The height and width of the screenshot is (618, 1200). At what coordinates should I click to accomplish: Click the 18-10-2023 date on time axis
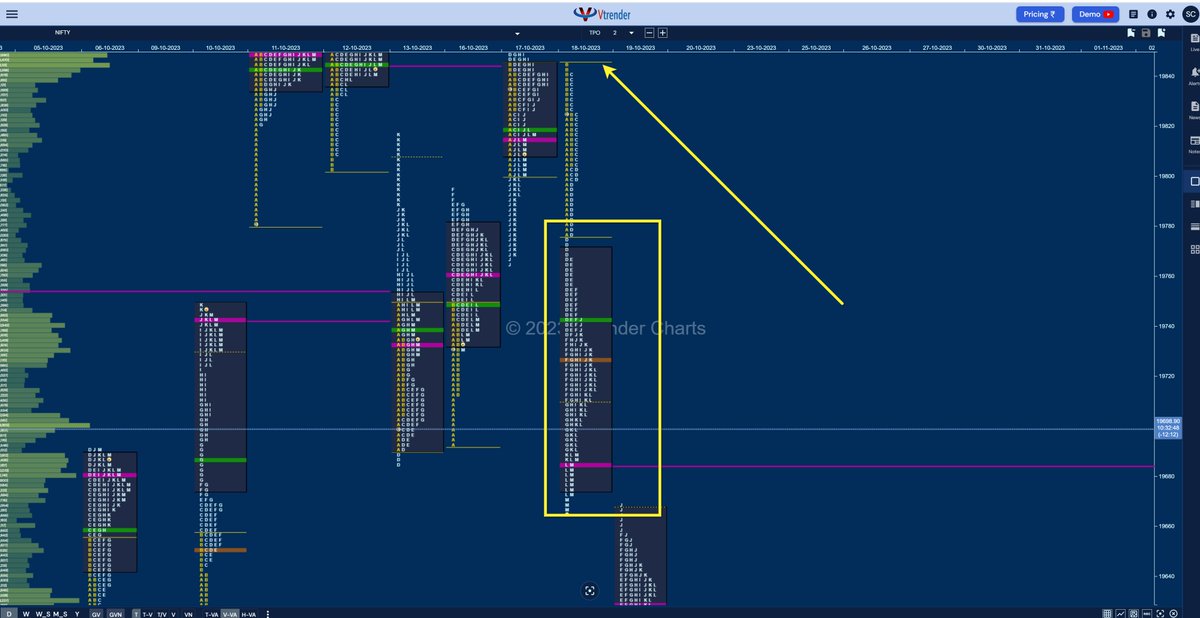point(584,47)
